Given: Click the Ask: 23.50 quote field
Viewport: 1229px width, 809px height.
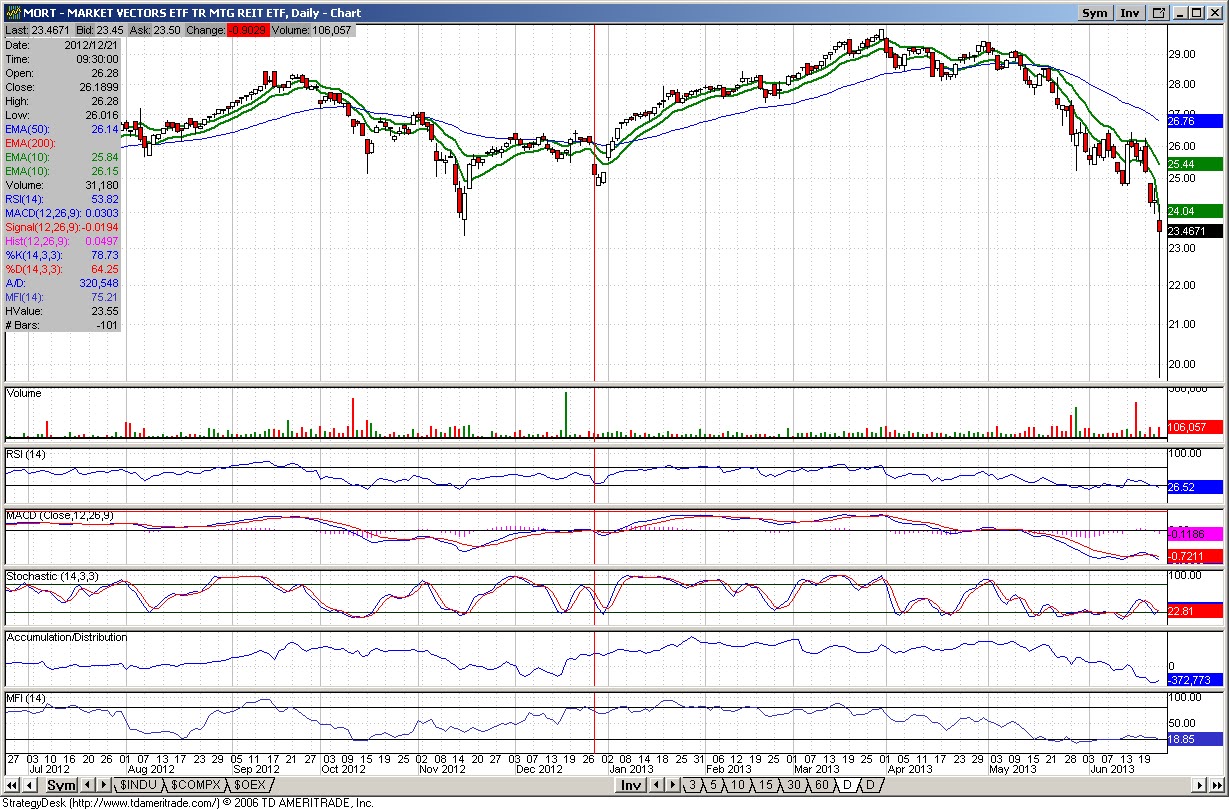Looking at the screenshot, I should 157,30.
